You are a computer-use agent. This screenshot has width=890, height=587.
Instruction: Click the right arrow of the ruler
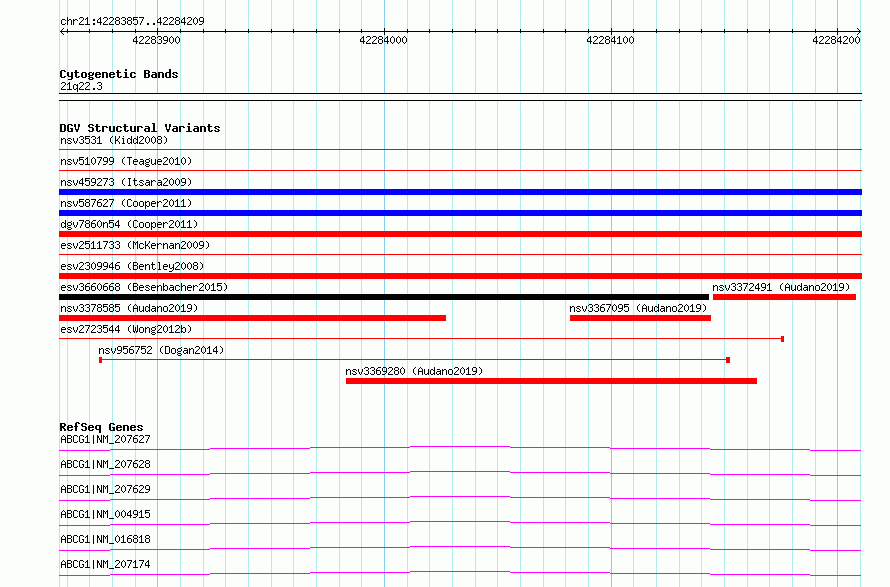(x=859, y=31)
